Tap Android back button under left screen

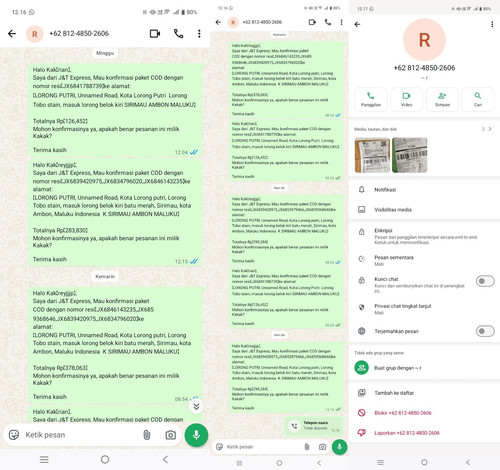coord(165,460)
